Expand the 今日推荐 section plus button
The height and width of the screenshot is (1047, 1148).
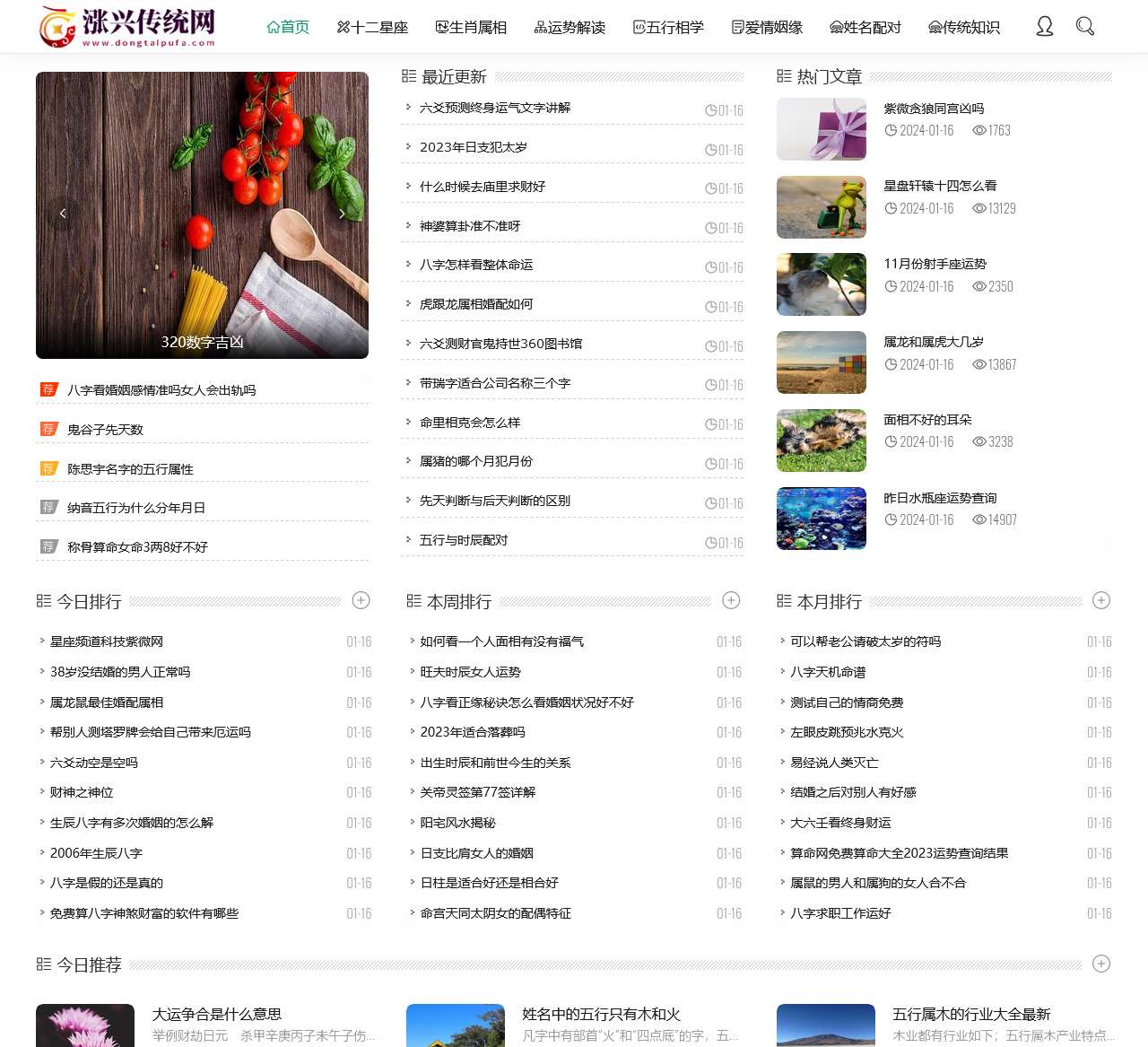tap(1100, 964)
